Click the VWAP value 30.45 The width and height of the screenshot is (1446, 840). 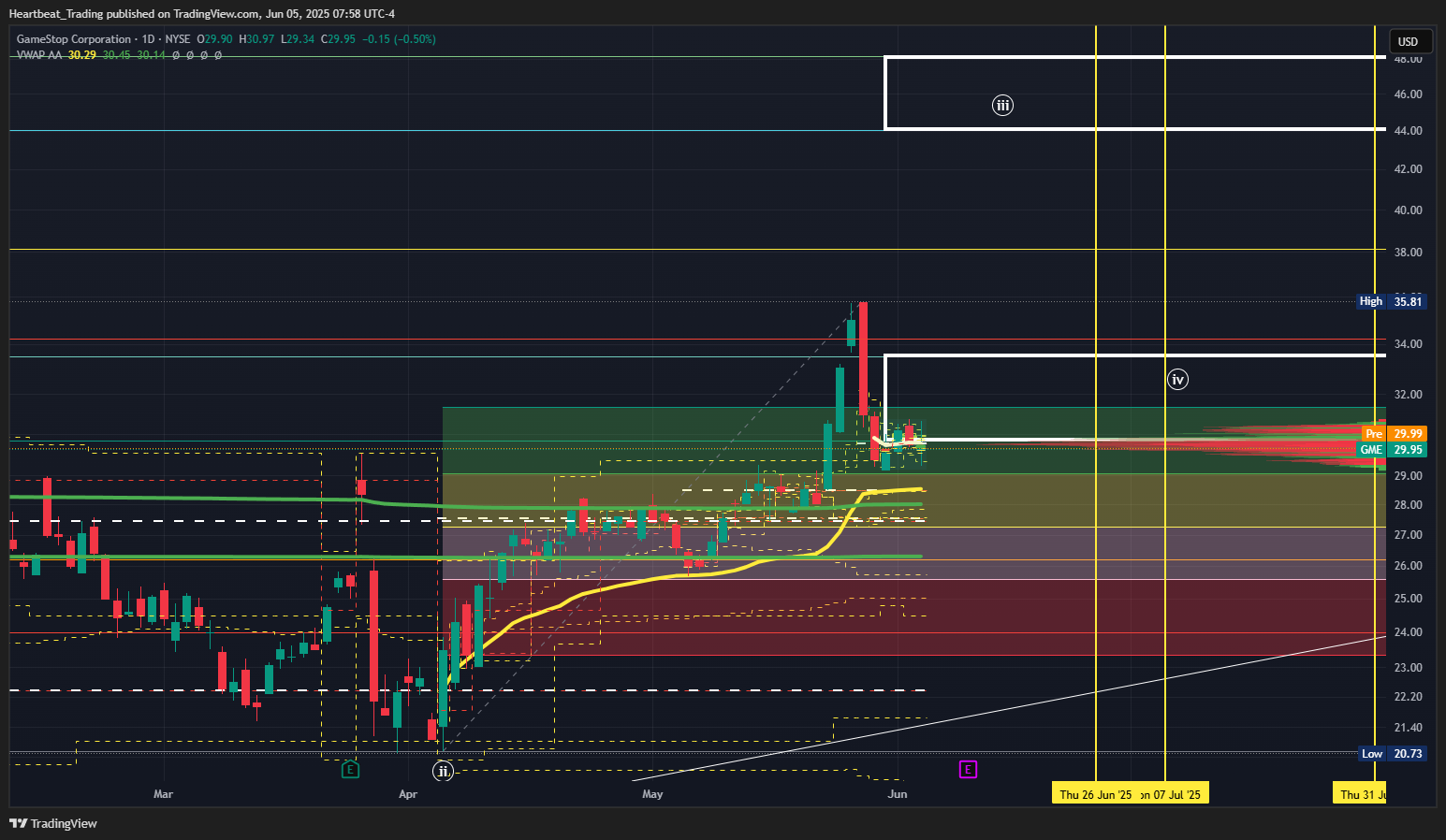point(117,55)
